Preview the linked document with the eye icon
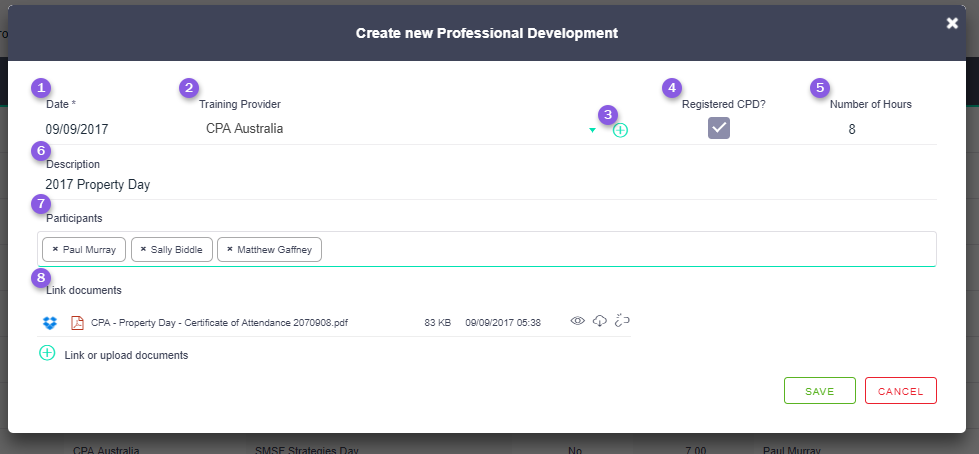 tap(577, 321)
